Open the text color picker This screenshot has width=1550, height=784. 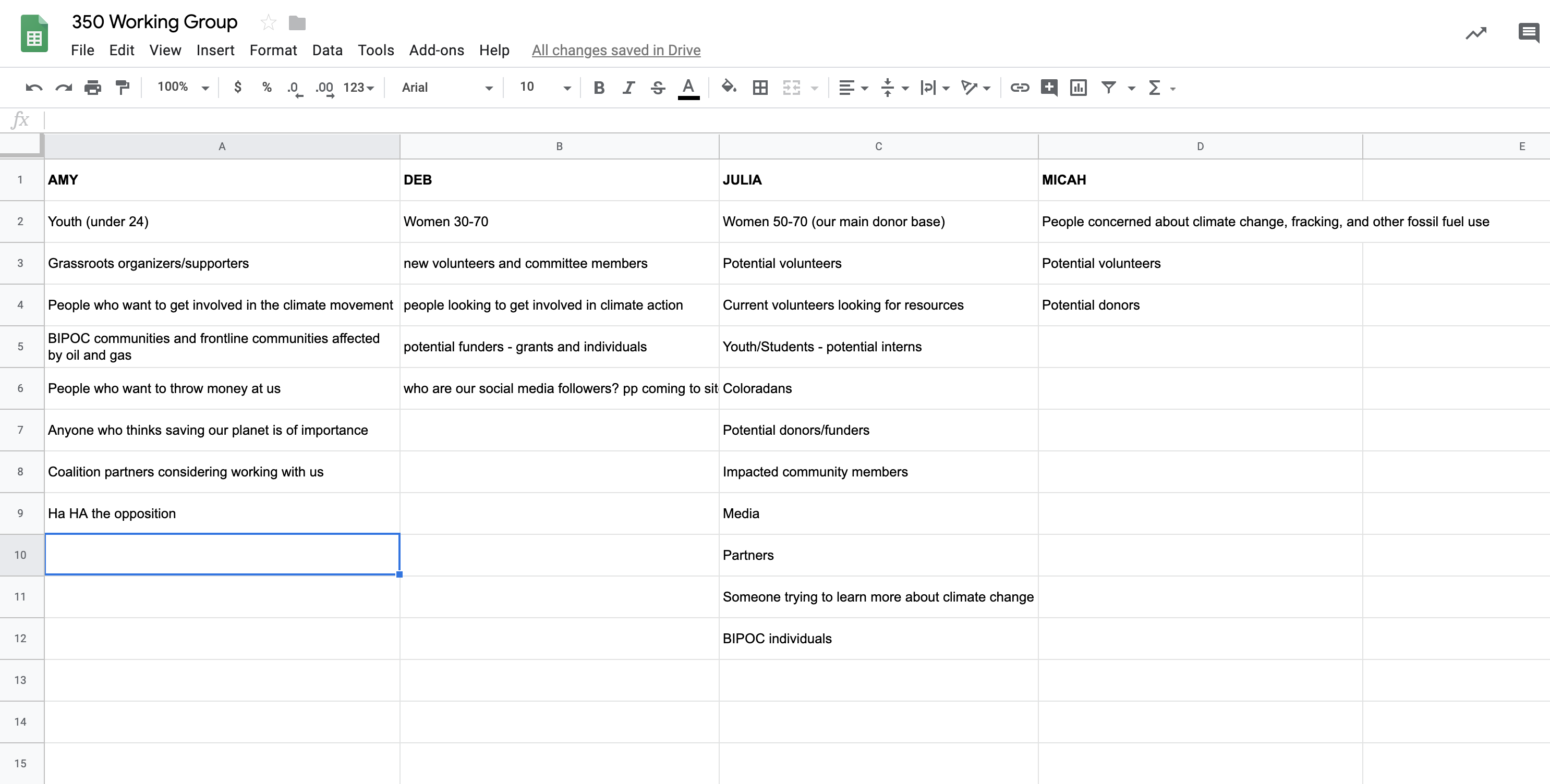point(688,88)
